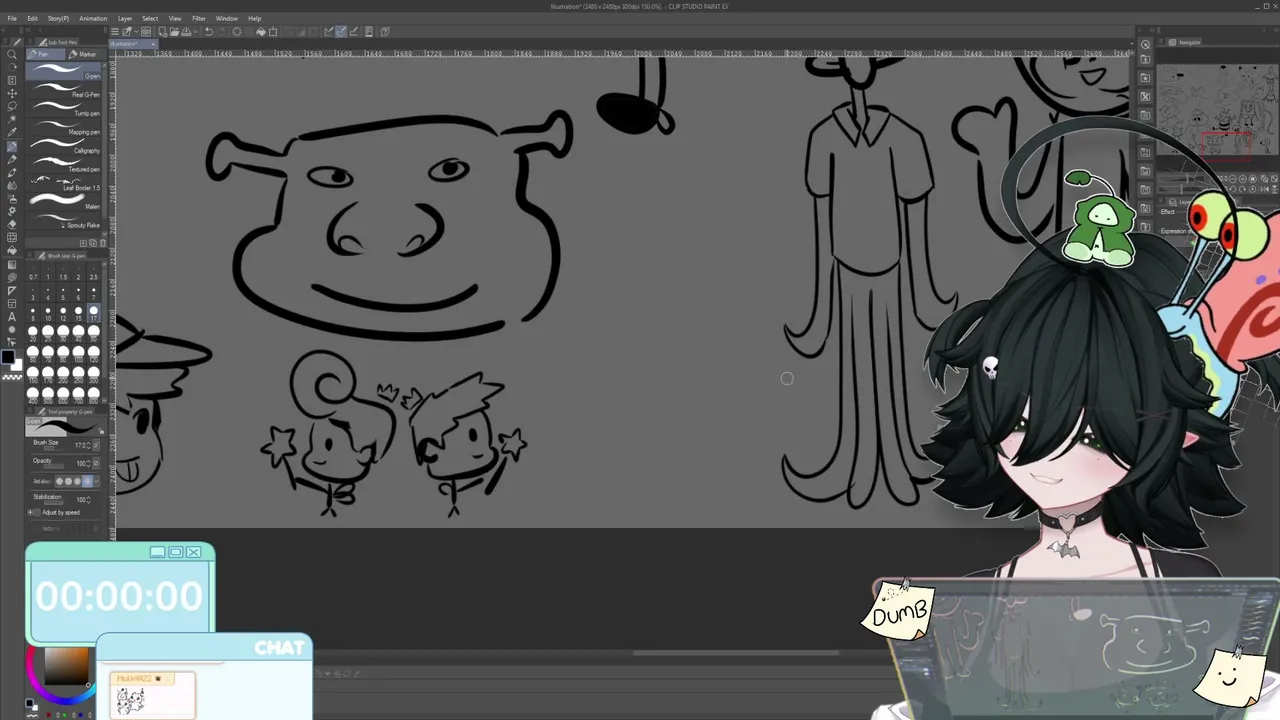Click the smartphone connect icon
The height and width of the screenshot is (720, 1280).
click(369, 32)
